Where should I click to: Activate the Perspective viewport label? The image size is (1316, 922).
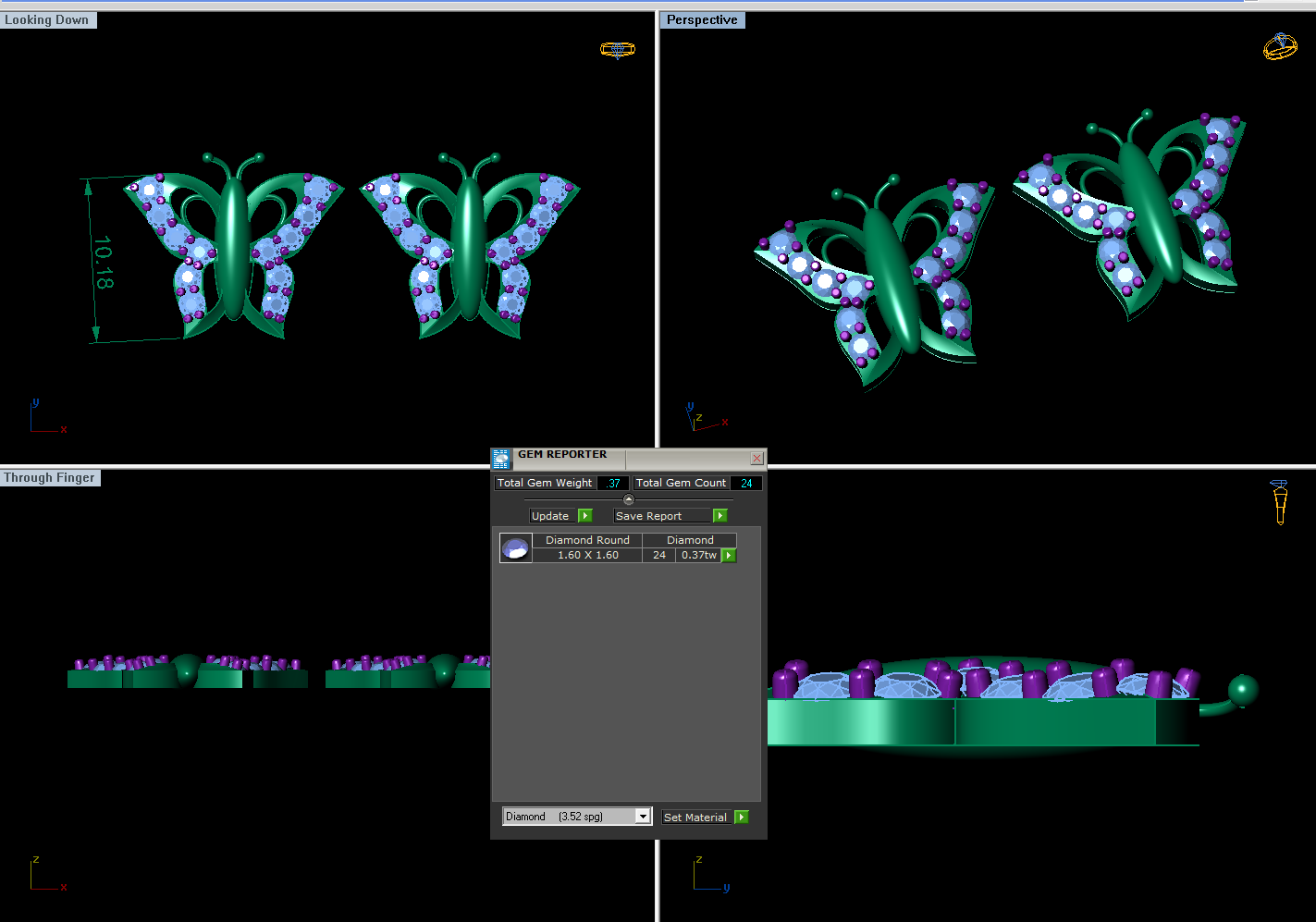703,19
